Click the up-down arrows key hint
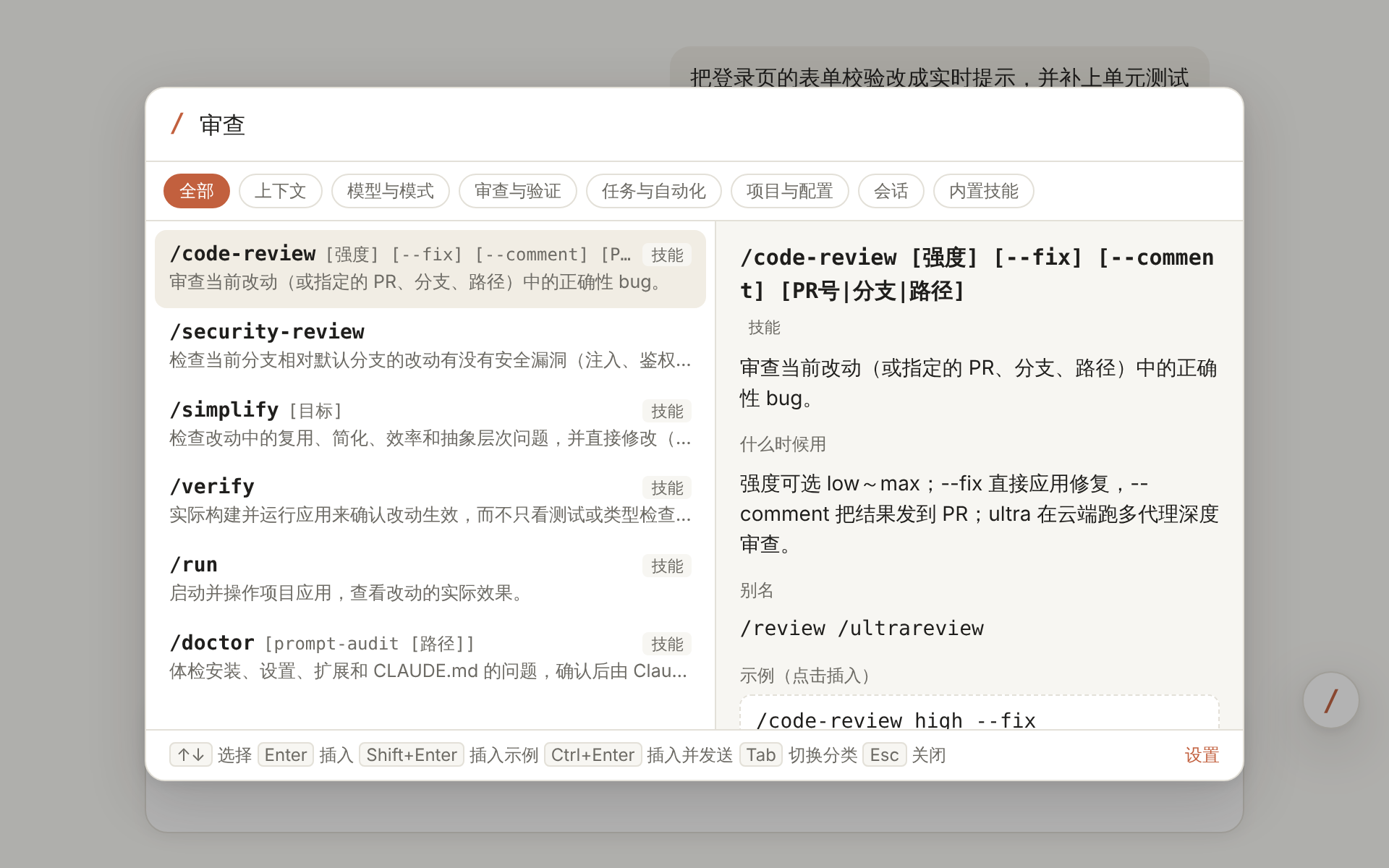The image size is (1389, 868). click(191, 755)
